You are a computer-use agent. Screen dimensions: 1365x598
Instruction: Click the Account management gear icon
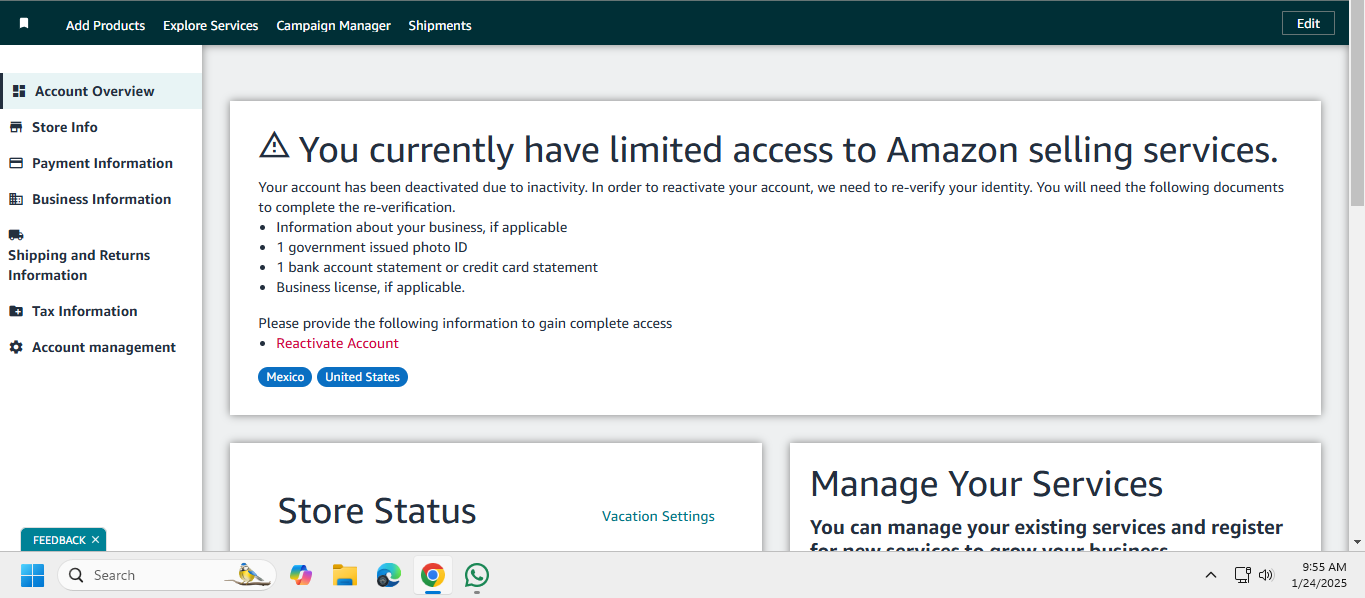click(15, 347)
